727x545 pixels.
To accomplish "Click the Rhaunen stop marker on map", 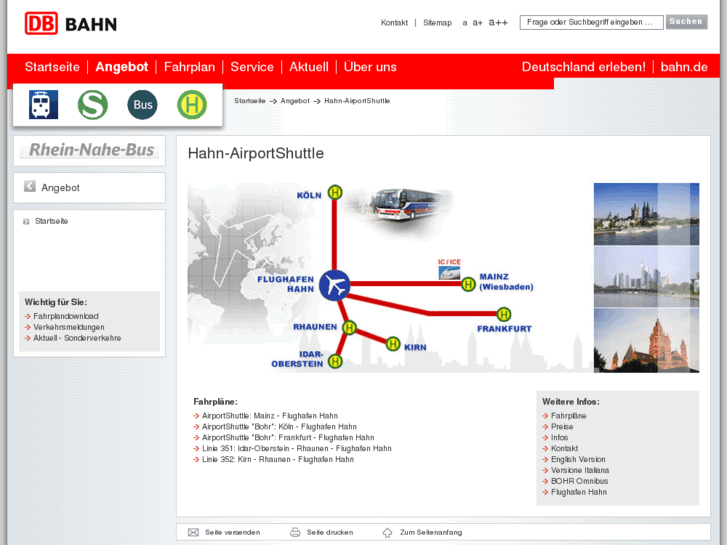I will click(x=349, y=327).
